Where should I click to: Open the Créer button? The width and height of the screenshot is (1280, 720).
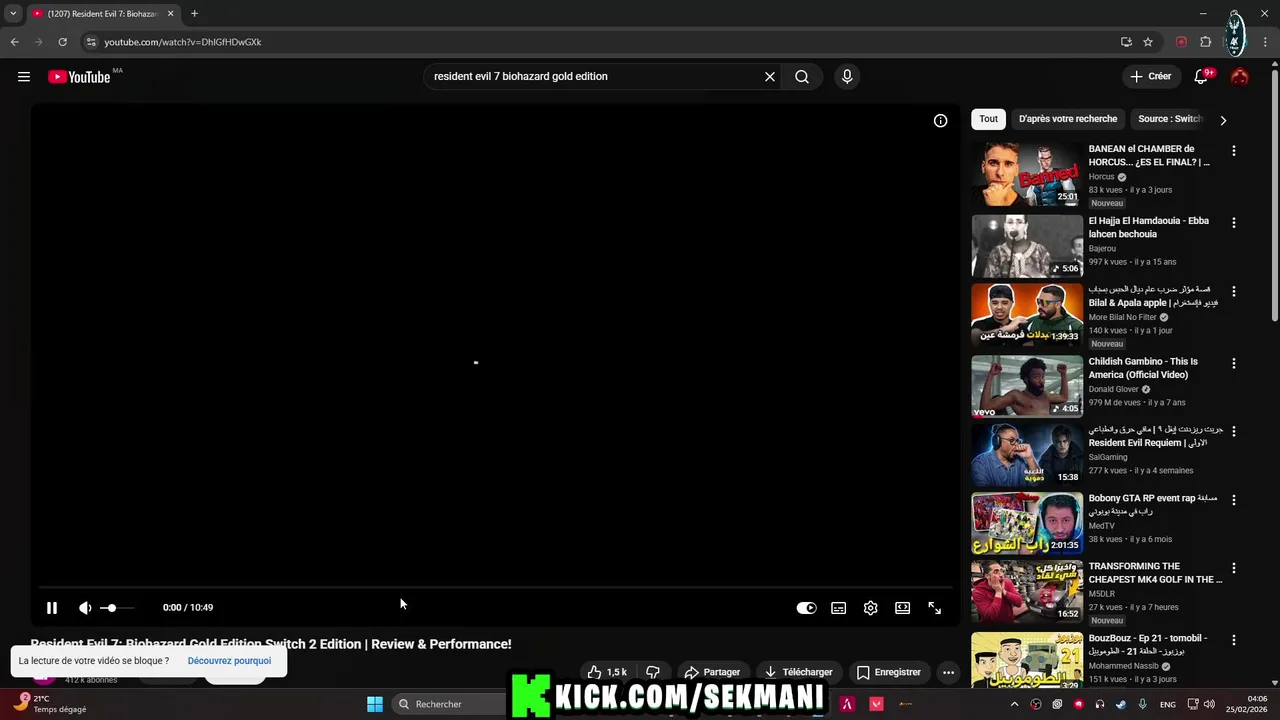click(1150, 77)
